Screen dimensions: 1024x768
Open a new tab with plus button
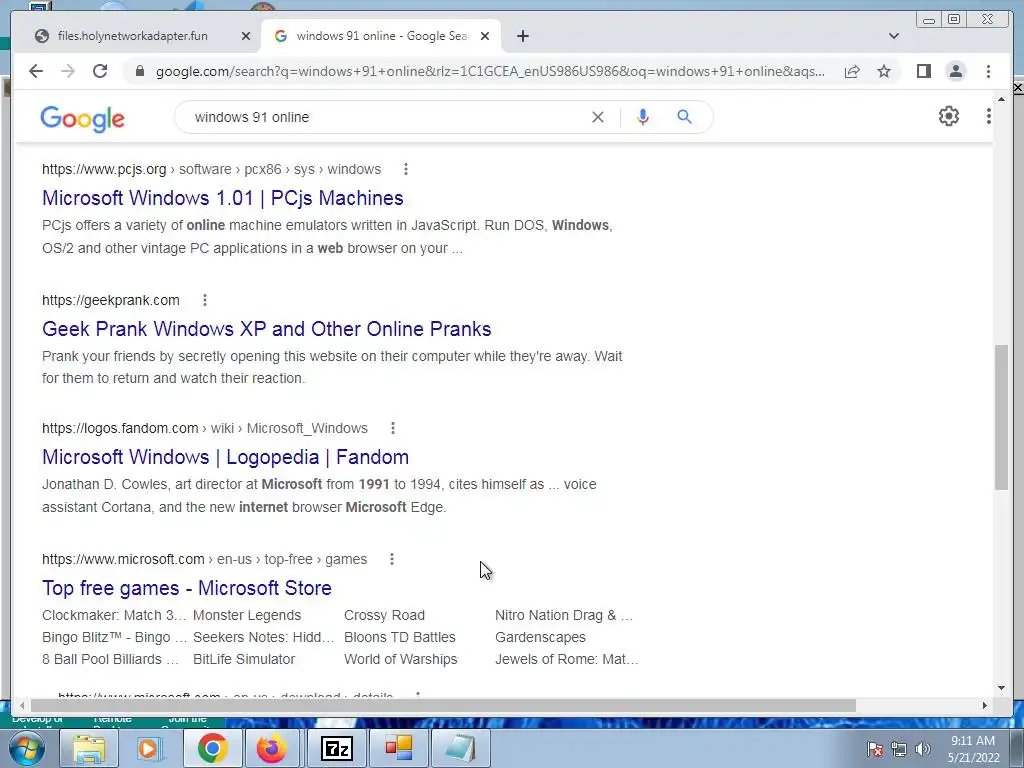click(522, 36)
